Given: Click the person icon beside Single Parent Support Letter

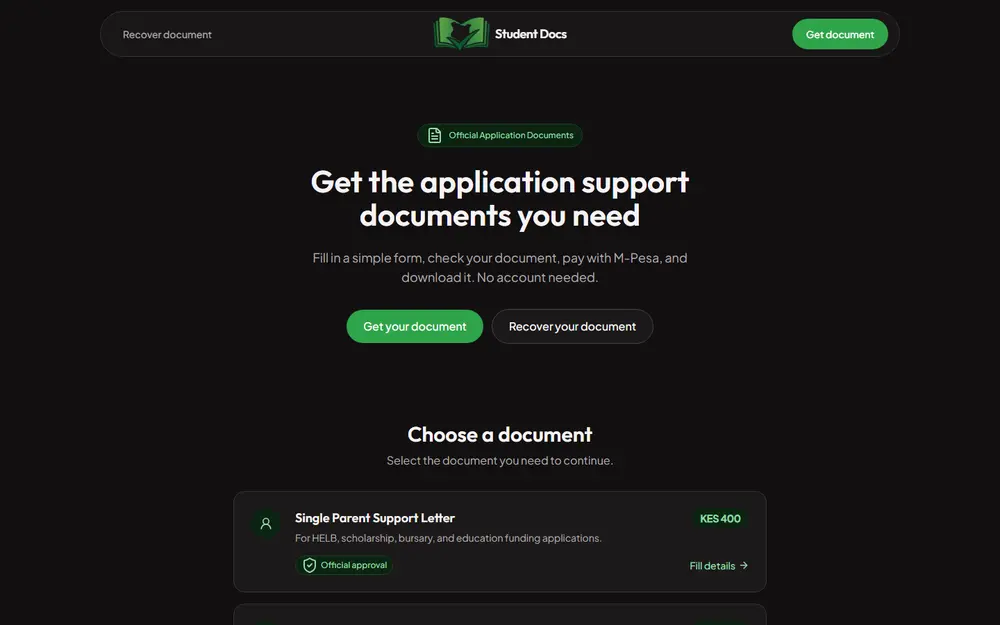Looking at the screenshot, I should point(266,524).
